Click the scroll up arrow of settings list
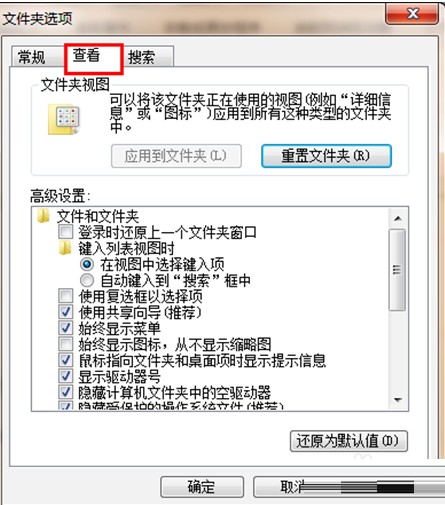The width and height of the screenshot is (445, 505). 397,219
